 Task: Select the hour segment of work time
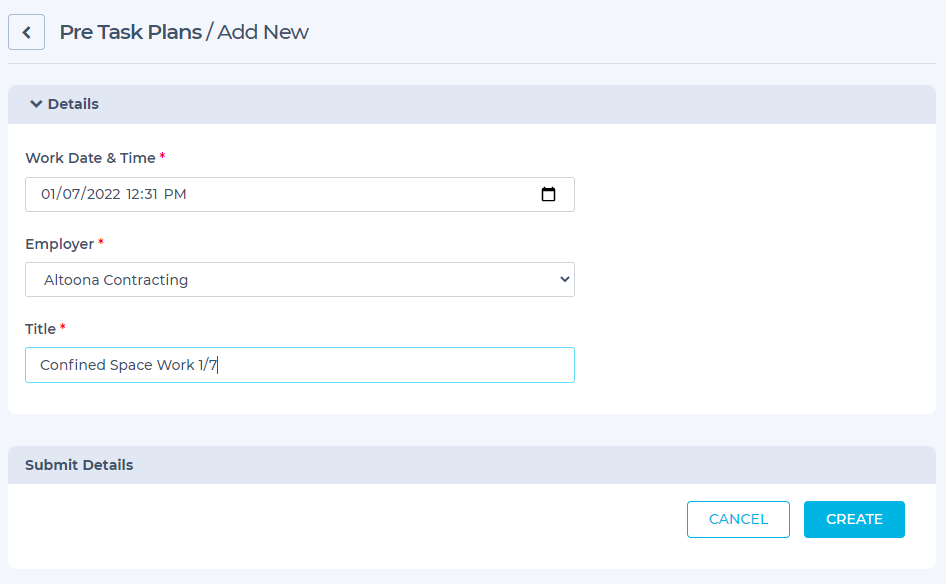(134, 194)
